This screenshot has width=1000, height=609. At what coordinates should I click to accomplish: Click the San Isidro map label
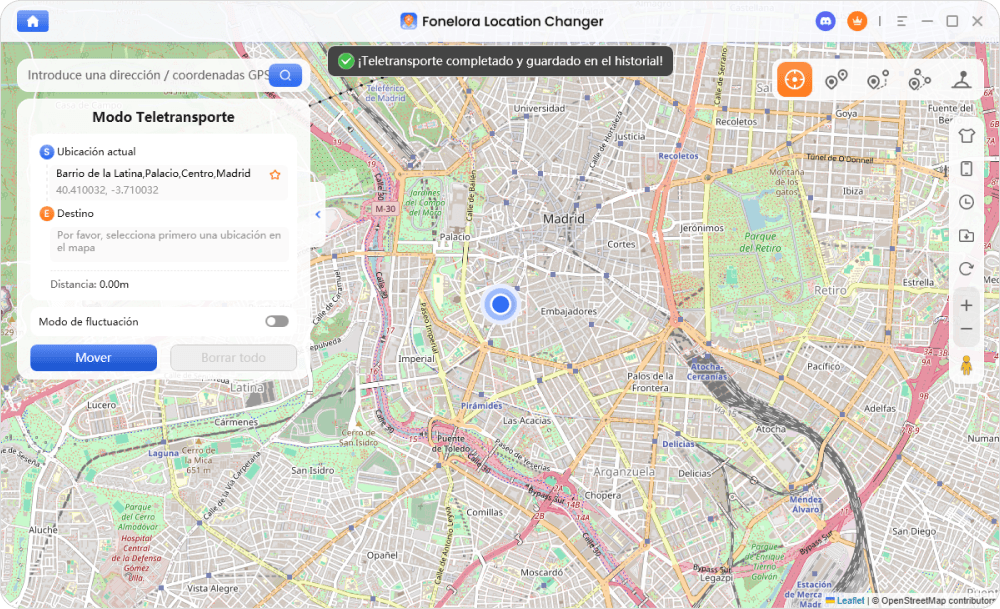[x=312, y=471]
